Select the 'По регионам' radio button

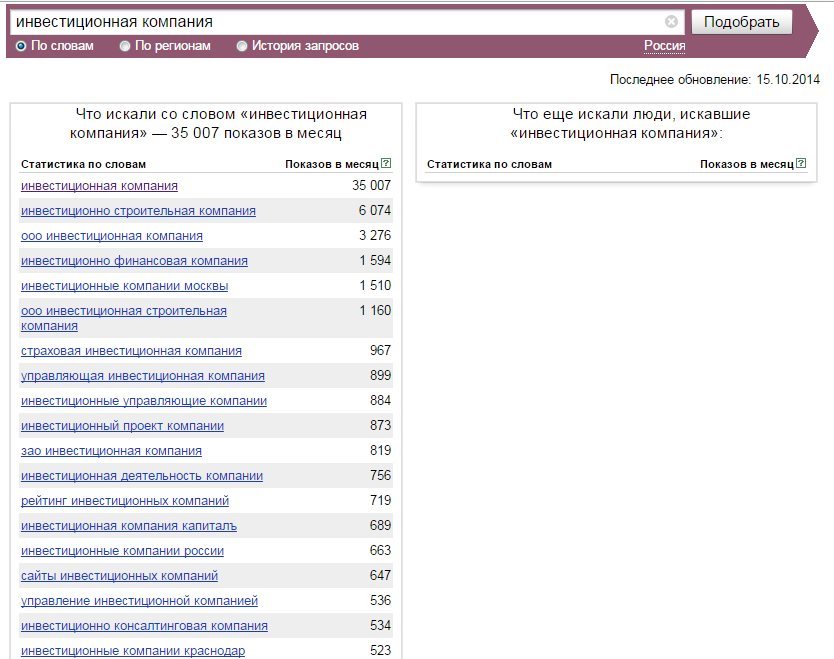click(x=124, y=46)
